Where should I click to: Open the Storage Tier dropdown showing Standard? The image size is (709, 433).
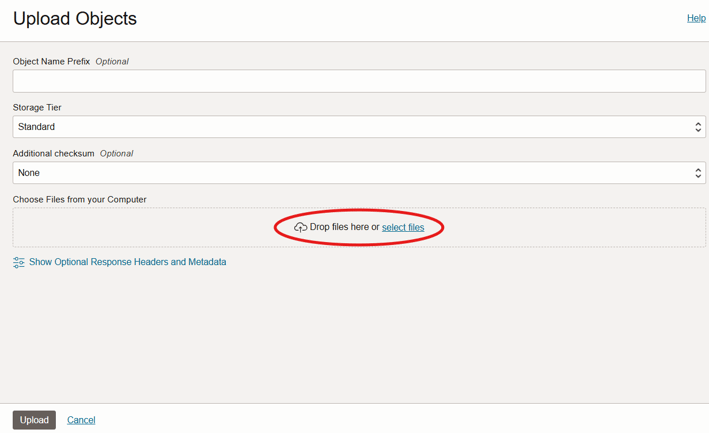[x=359, y=127]
